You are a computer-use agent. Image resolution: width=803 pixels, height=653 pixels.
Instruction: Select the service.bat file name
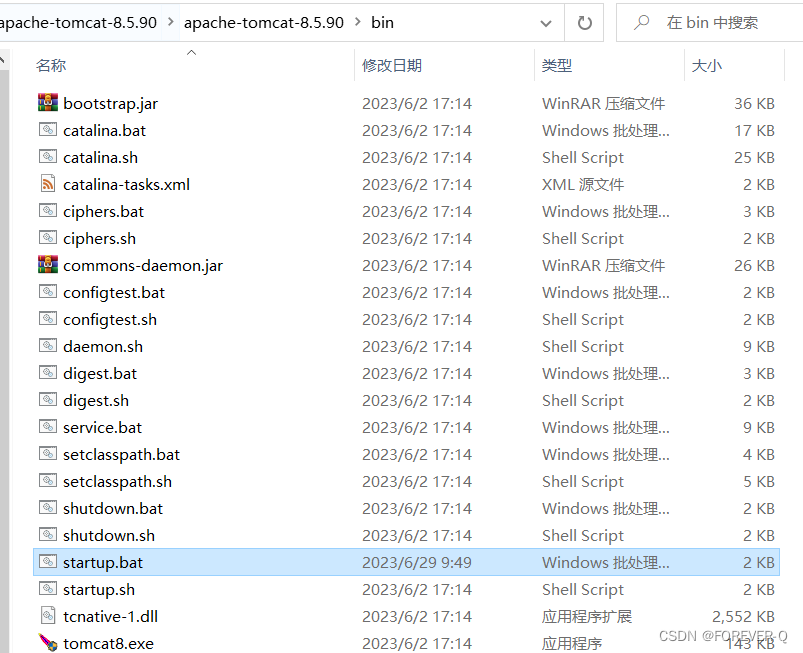[102, 427]
